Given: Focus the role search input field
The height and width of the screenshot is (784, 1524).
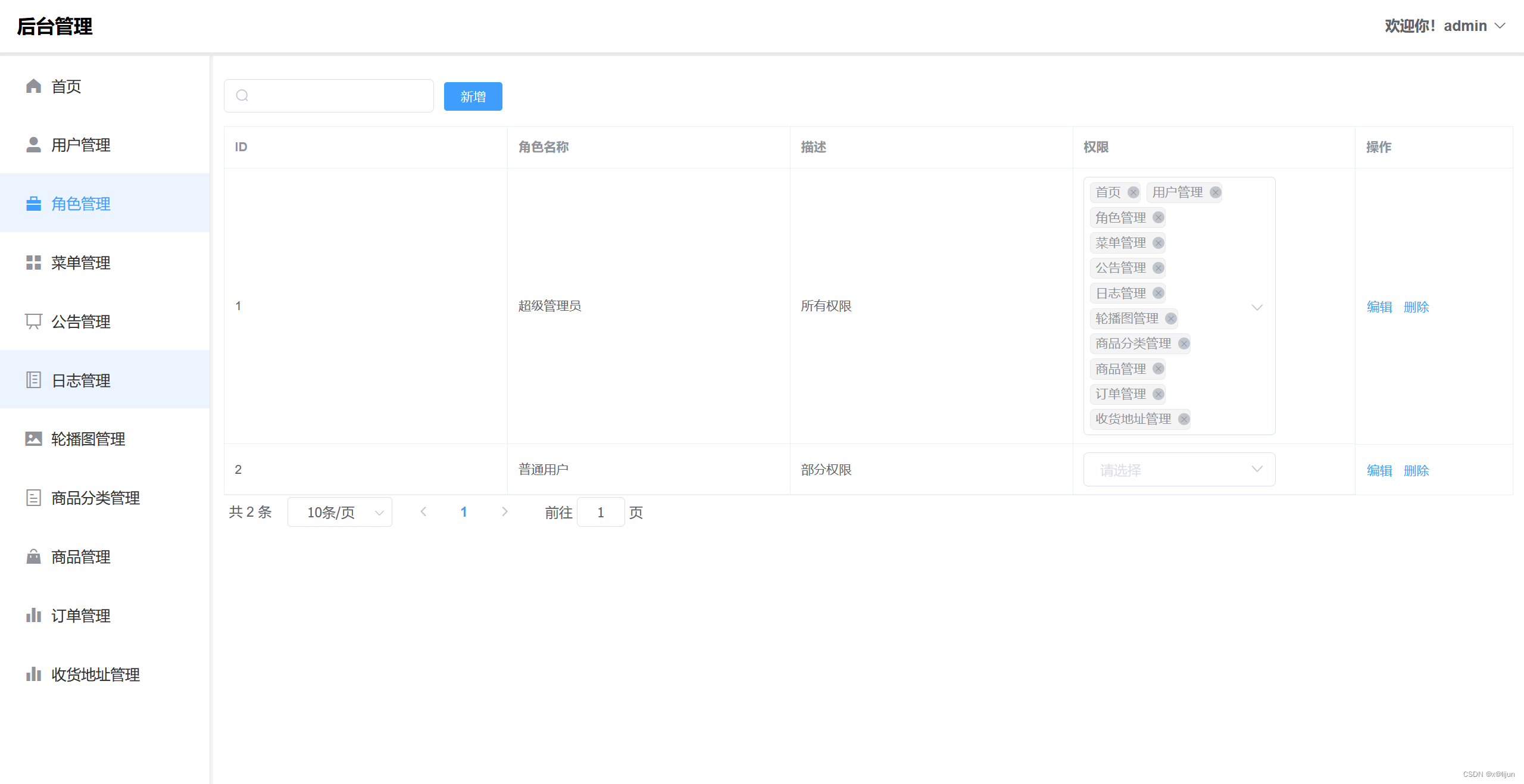Looking at the screenshot, I should point(329,96).
